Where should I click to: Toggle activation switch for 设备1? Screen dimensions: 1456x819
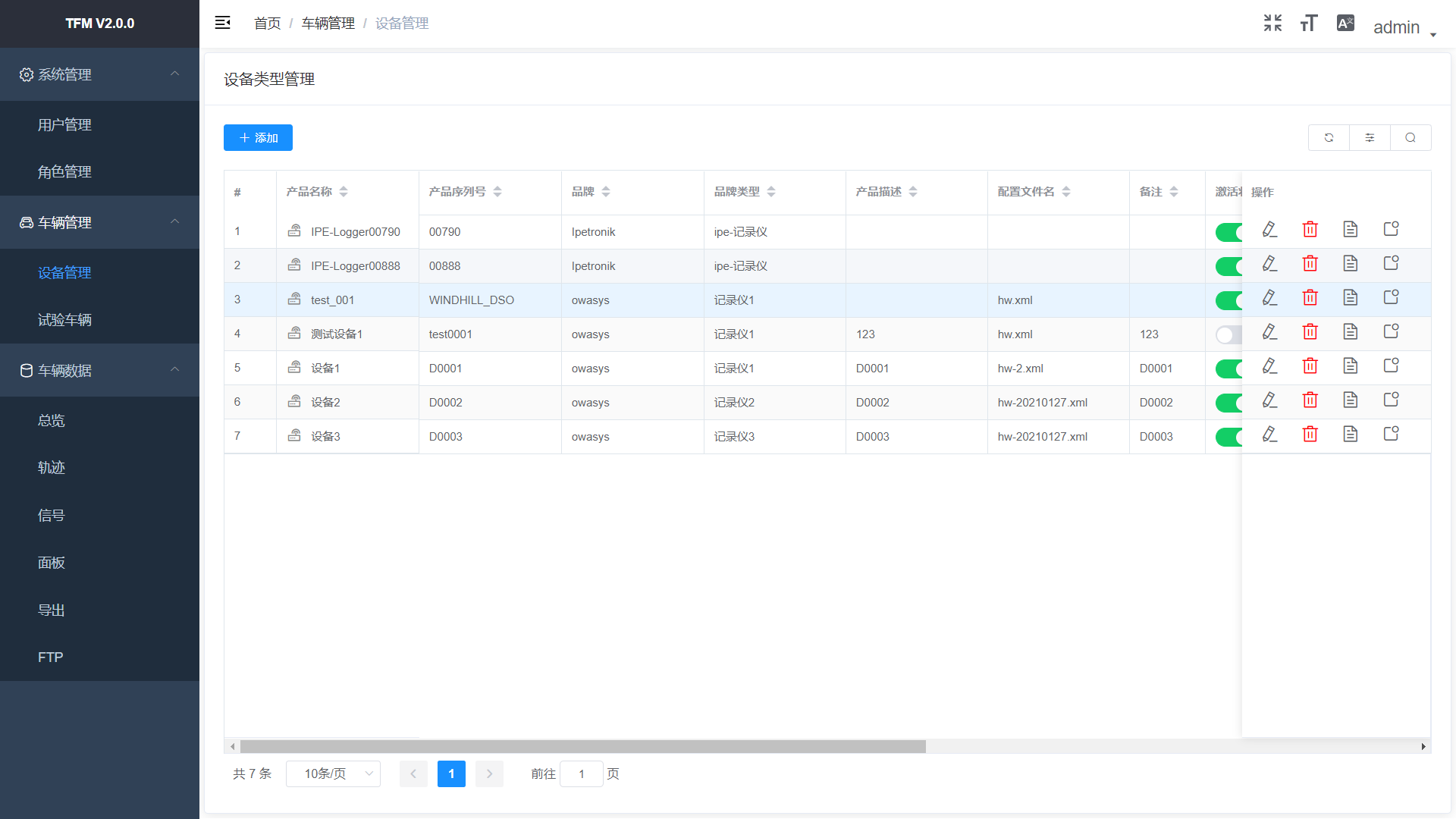click(x=1228, y=369)
